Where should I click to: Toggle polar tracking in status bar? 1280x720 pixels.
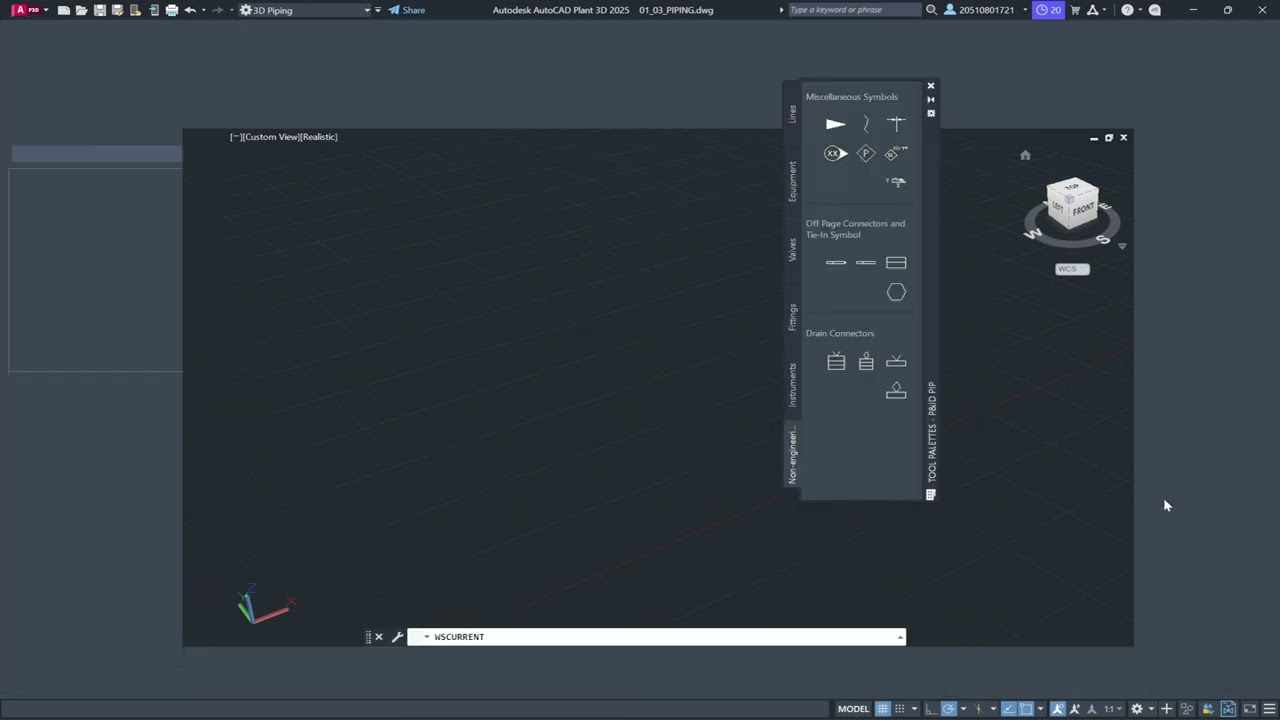[948, 709]
